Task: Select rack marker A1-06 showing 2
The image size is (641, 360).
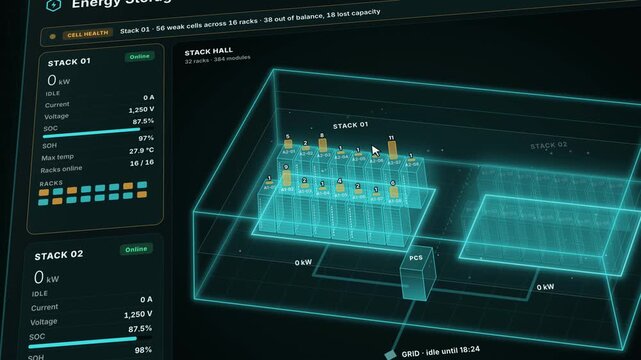Action: pos(359,191)
